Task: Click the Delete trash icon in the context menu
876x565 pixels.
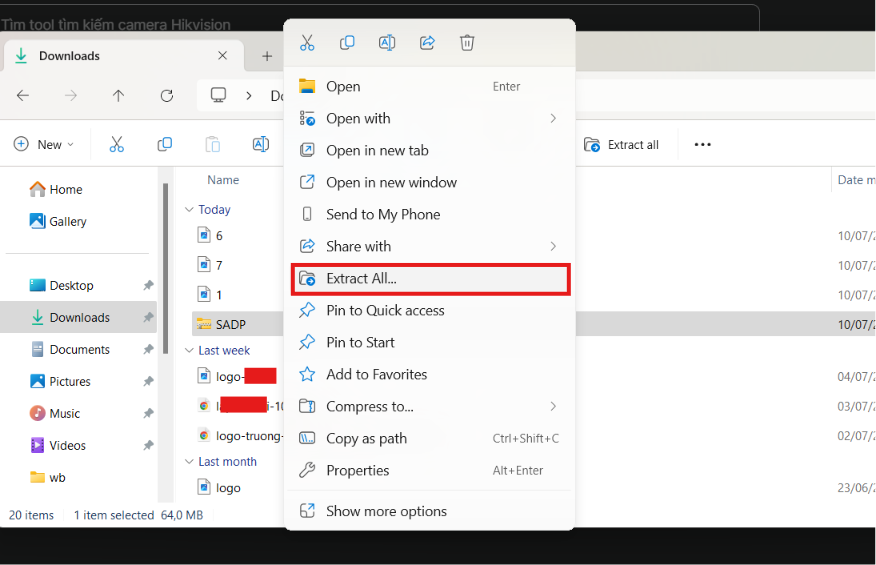Action: [467, 42]
